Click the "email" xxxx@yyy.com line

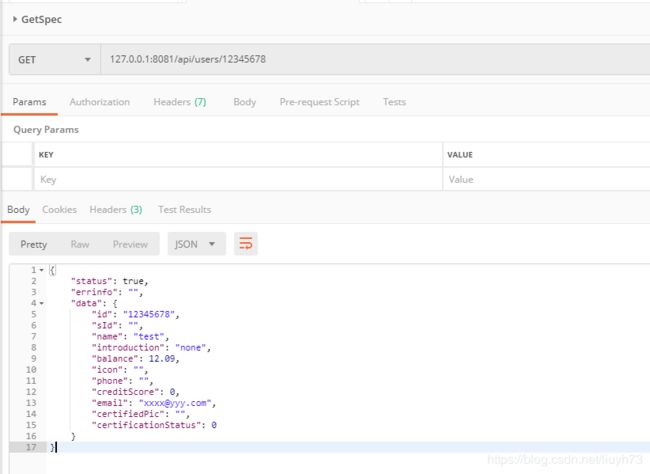(153, 403)
